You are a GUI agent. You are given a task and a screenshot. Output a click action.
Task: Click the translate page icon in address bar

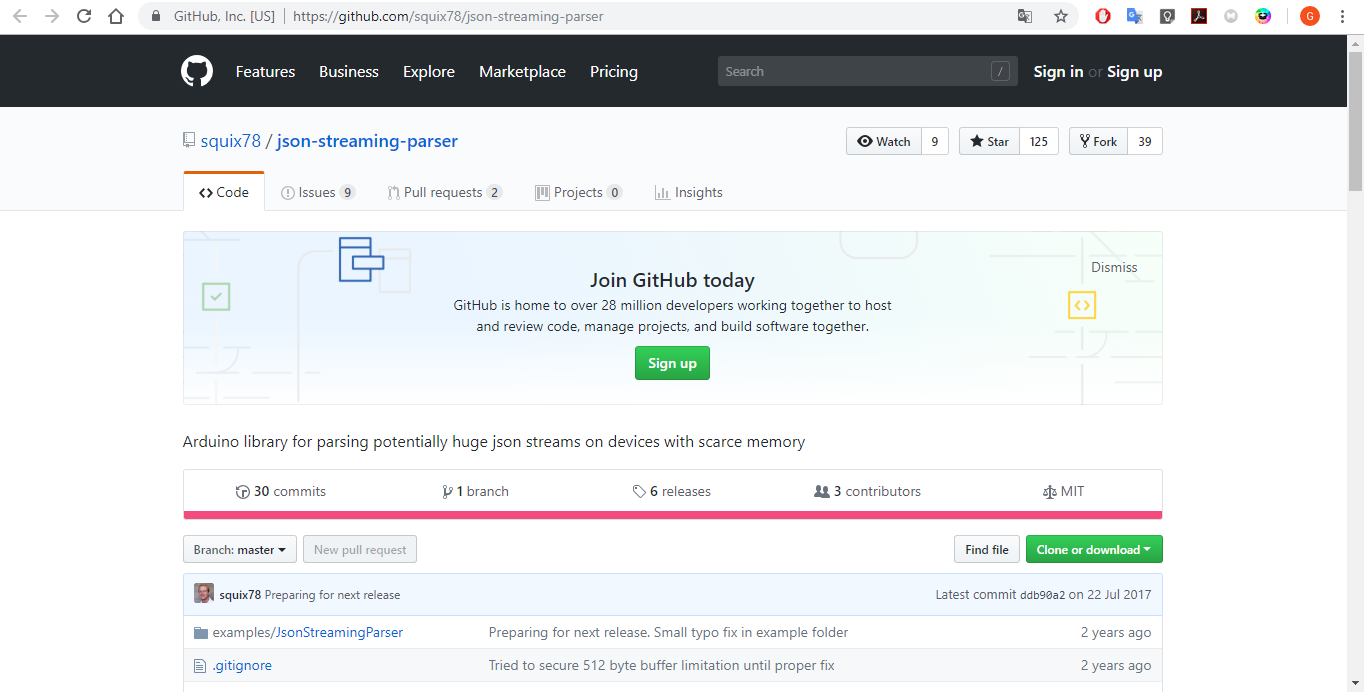click(x=1025, y=16)
